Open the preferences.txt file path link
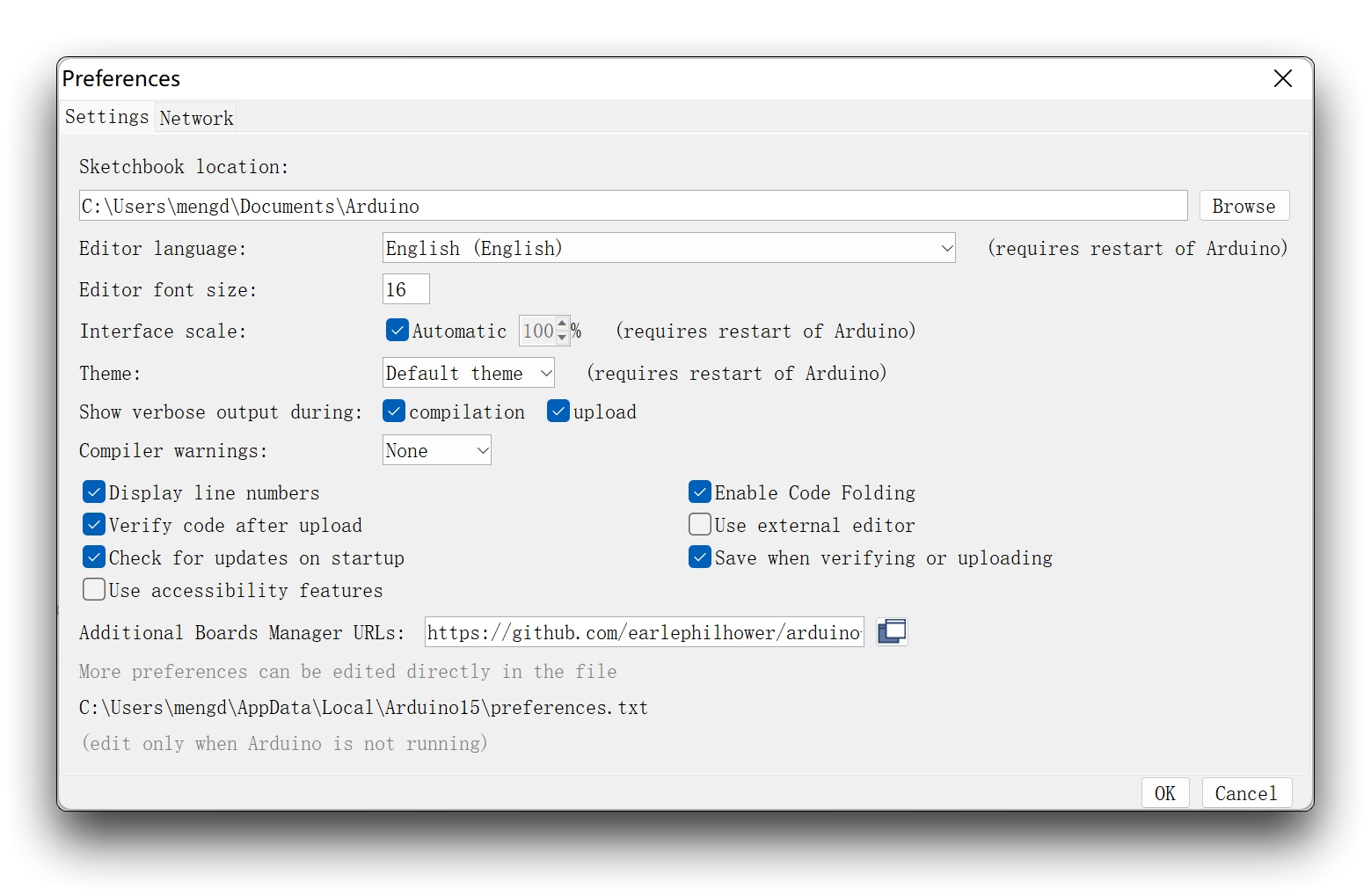The image size is (1371, 896). point(363,708)
